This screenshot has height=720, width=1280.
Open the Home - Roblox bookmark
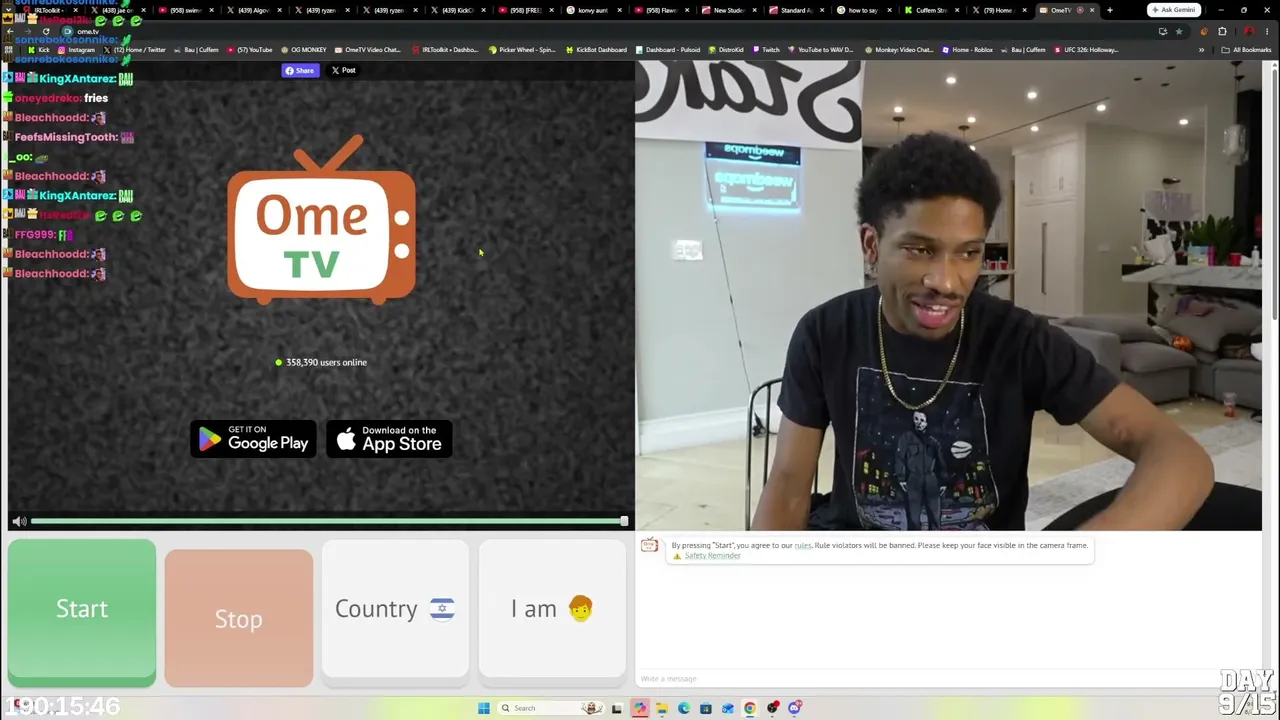coord(967,50)
